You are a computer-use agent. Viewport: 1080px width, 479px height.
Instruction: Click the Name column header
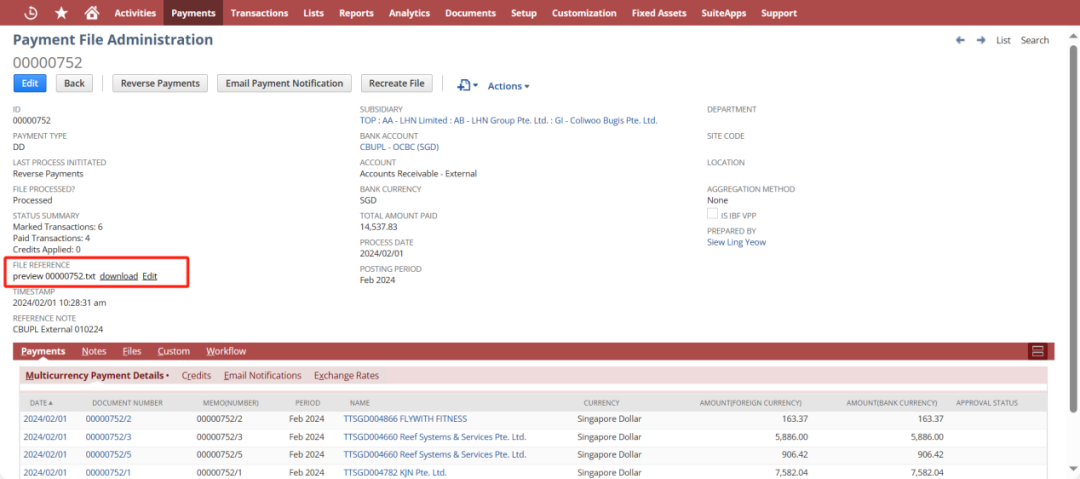[x=360, y=402]
